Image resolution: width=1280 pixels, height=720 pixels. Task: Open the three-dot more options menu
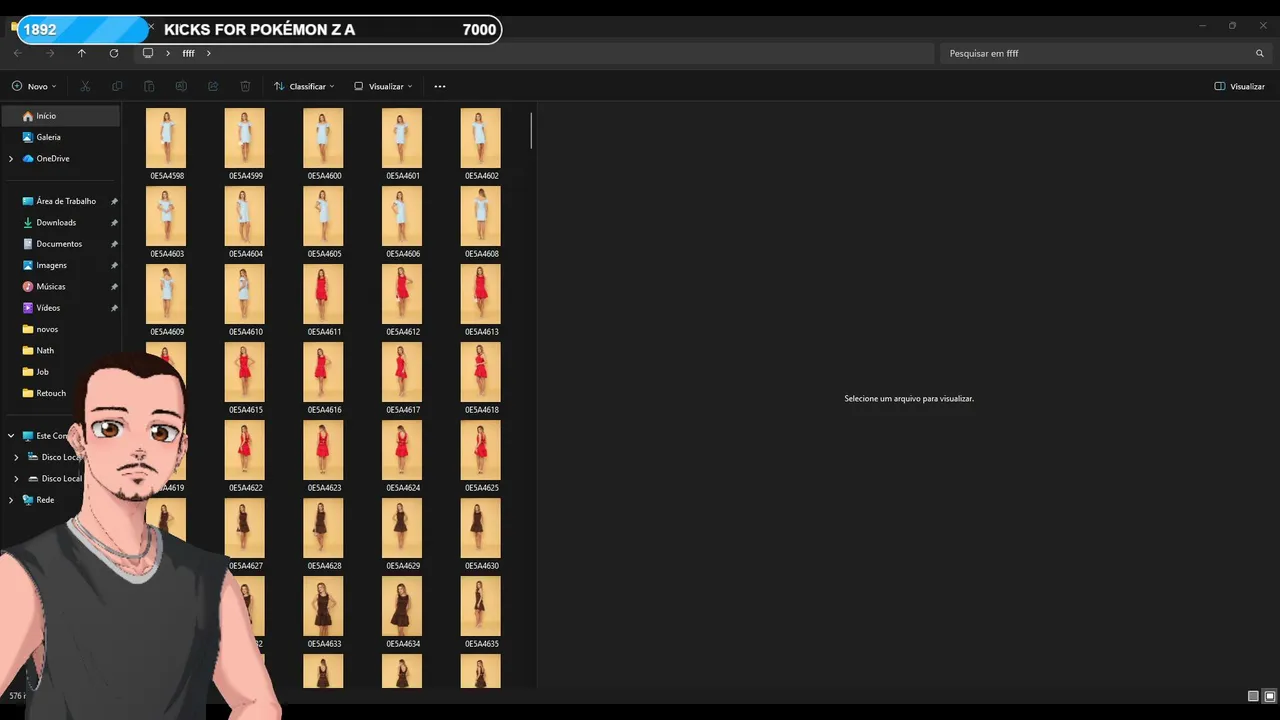(x=440, y=86)
